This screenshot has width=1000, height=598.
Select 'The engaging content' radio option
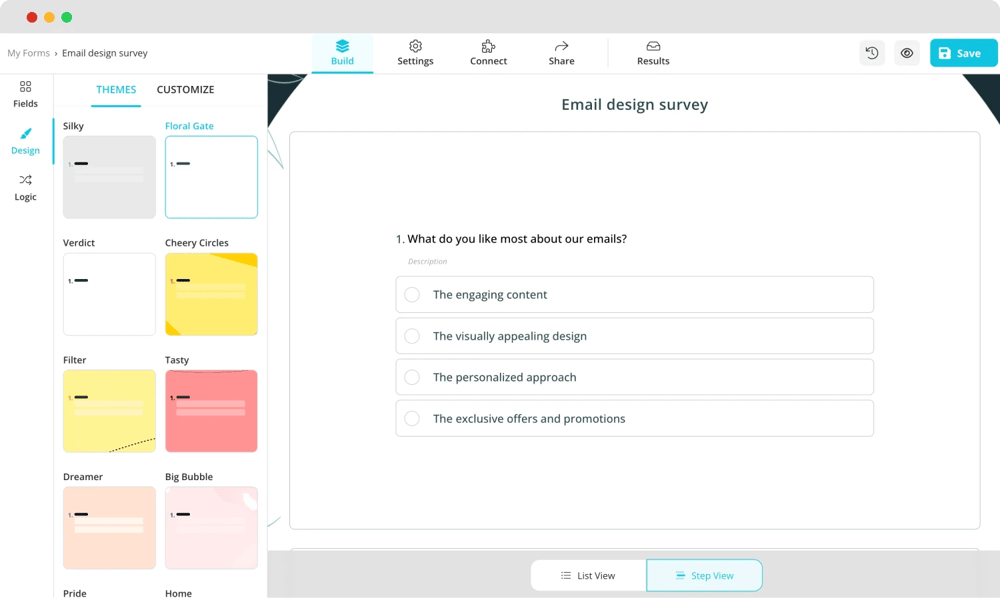pos(412,295)
